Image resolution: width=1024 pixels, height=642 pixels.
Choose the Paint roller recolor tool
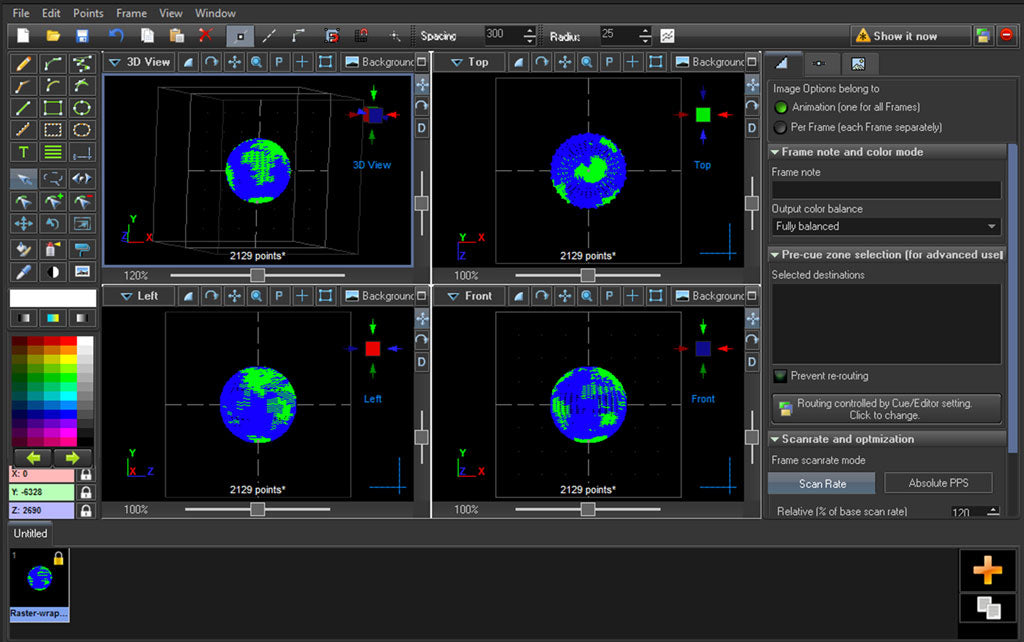coord(82,249)
